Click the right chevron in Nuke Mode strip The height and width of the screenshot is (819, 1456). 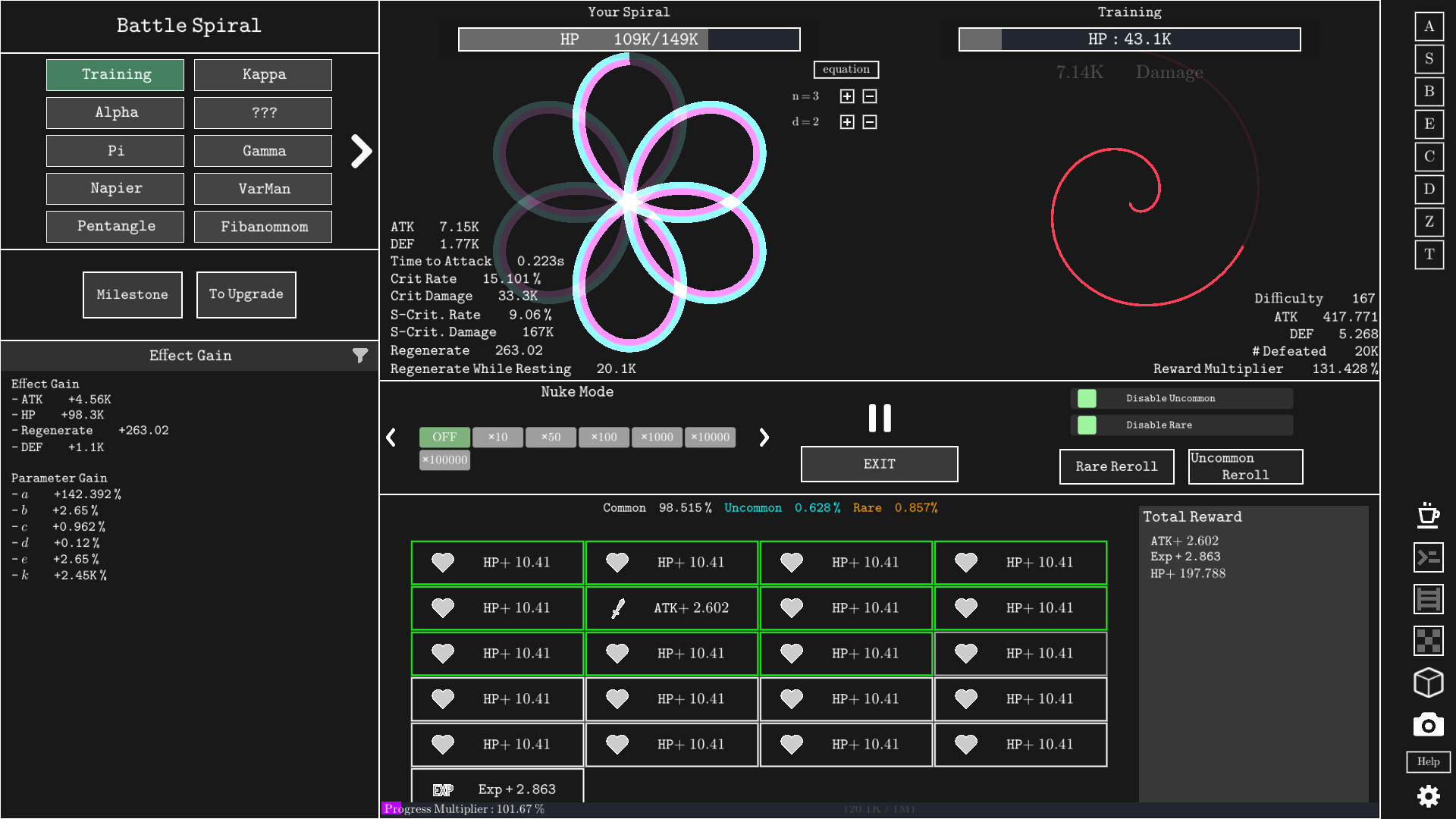764,438
